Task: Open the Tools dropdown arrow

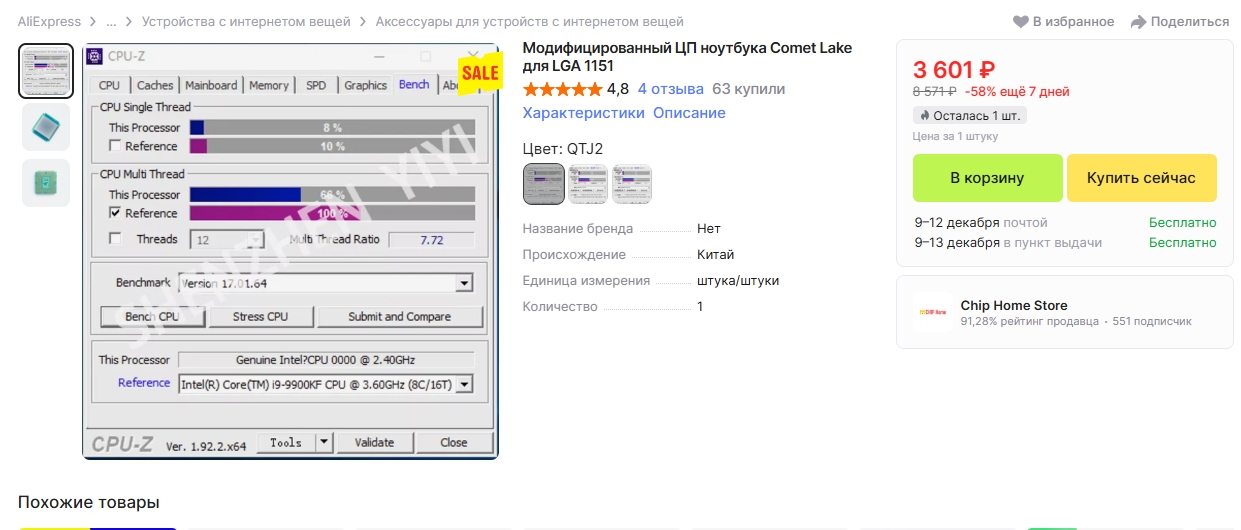Action: [324, 442]
